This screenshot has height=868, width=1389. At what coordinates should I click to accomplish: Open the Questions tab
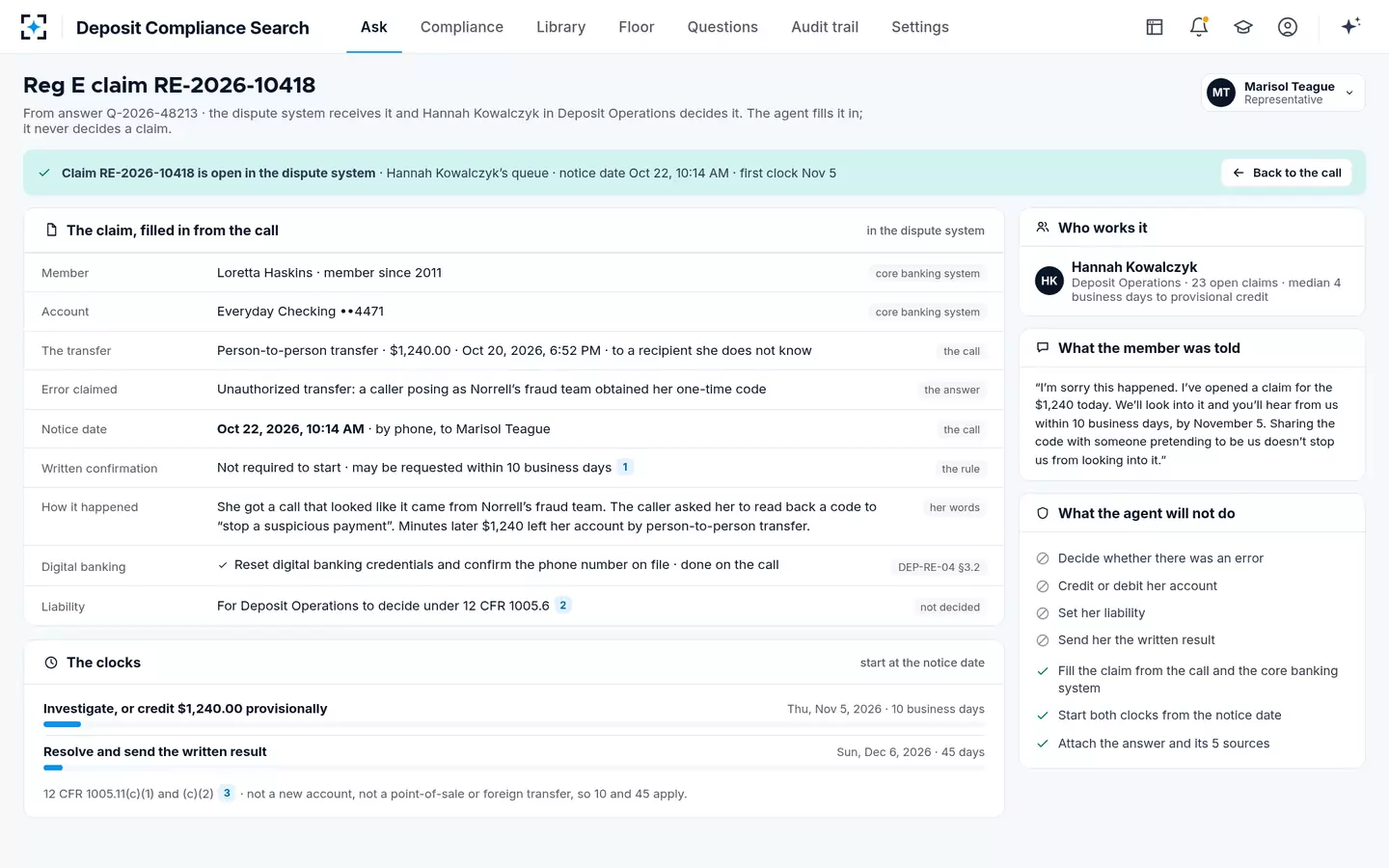[722, 27]
